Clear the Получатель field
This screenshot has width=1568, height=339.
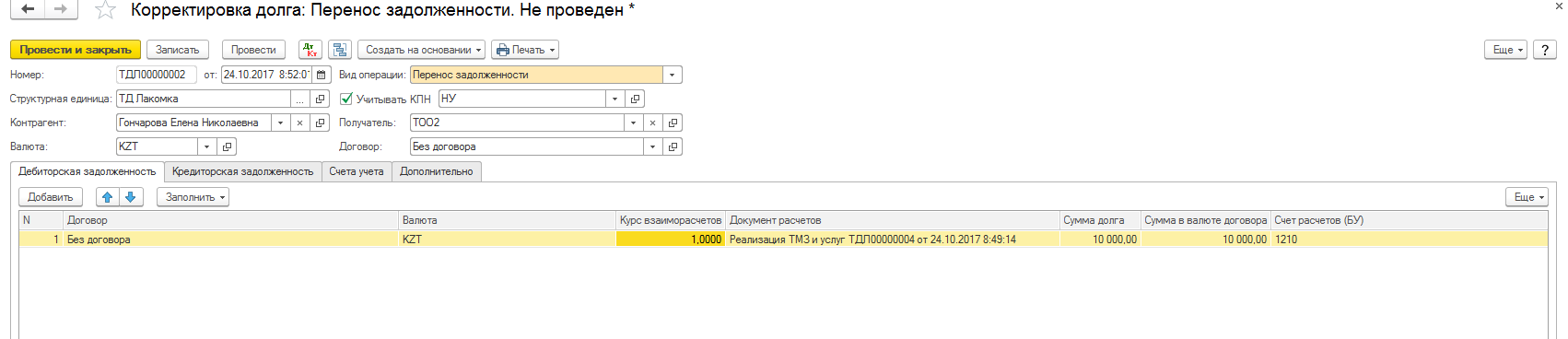652,123
